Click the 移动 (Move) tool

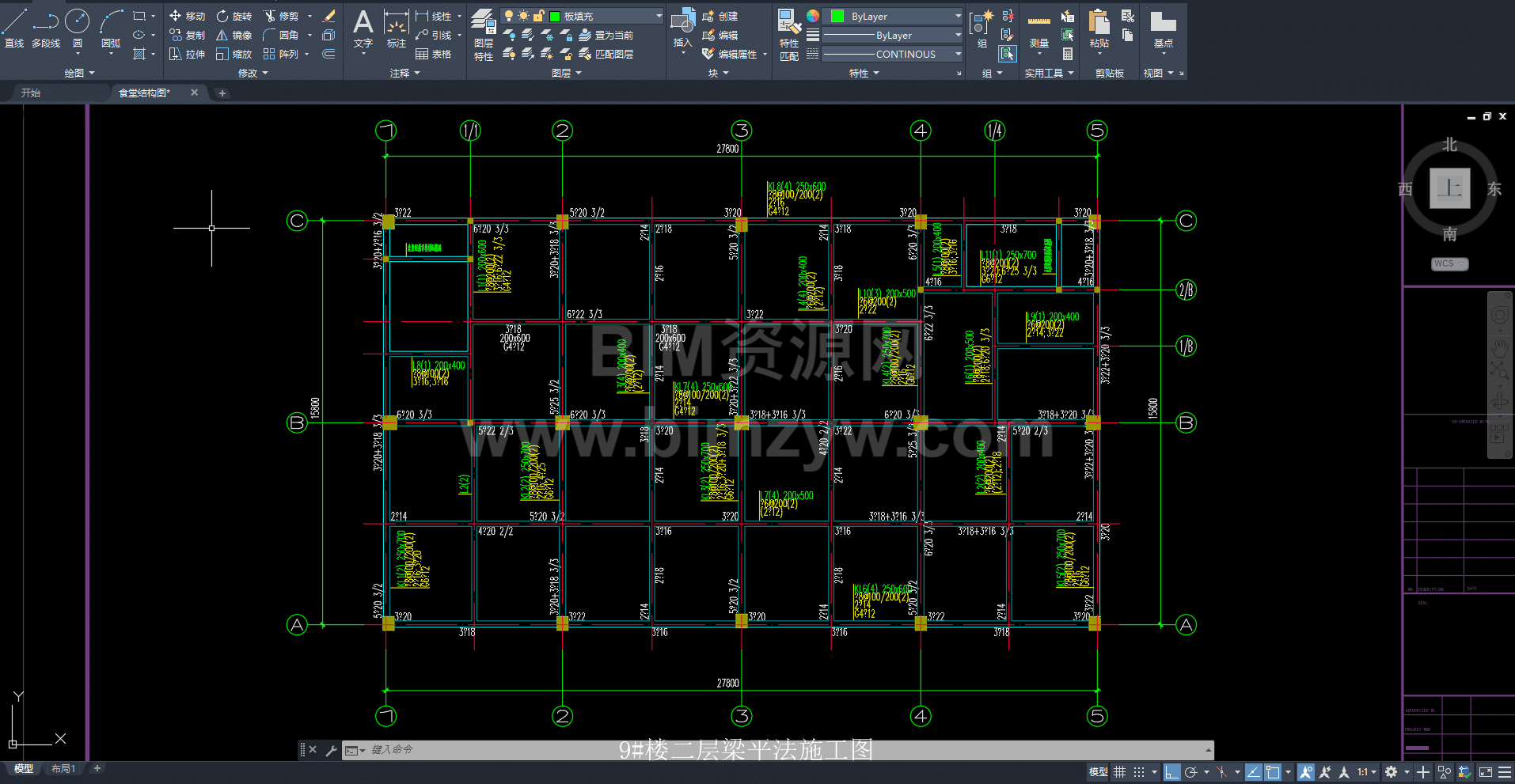coord(187,16)
